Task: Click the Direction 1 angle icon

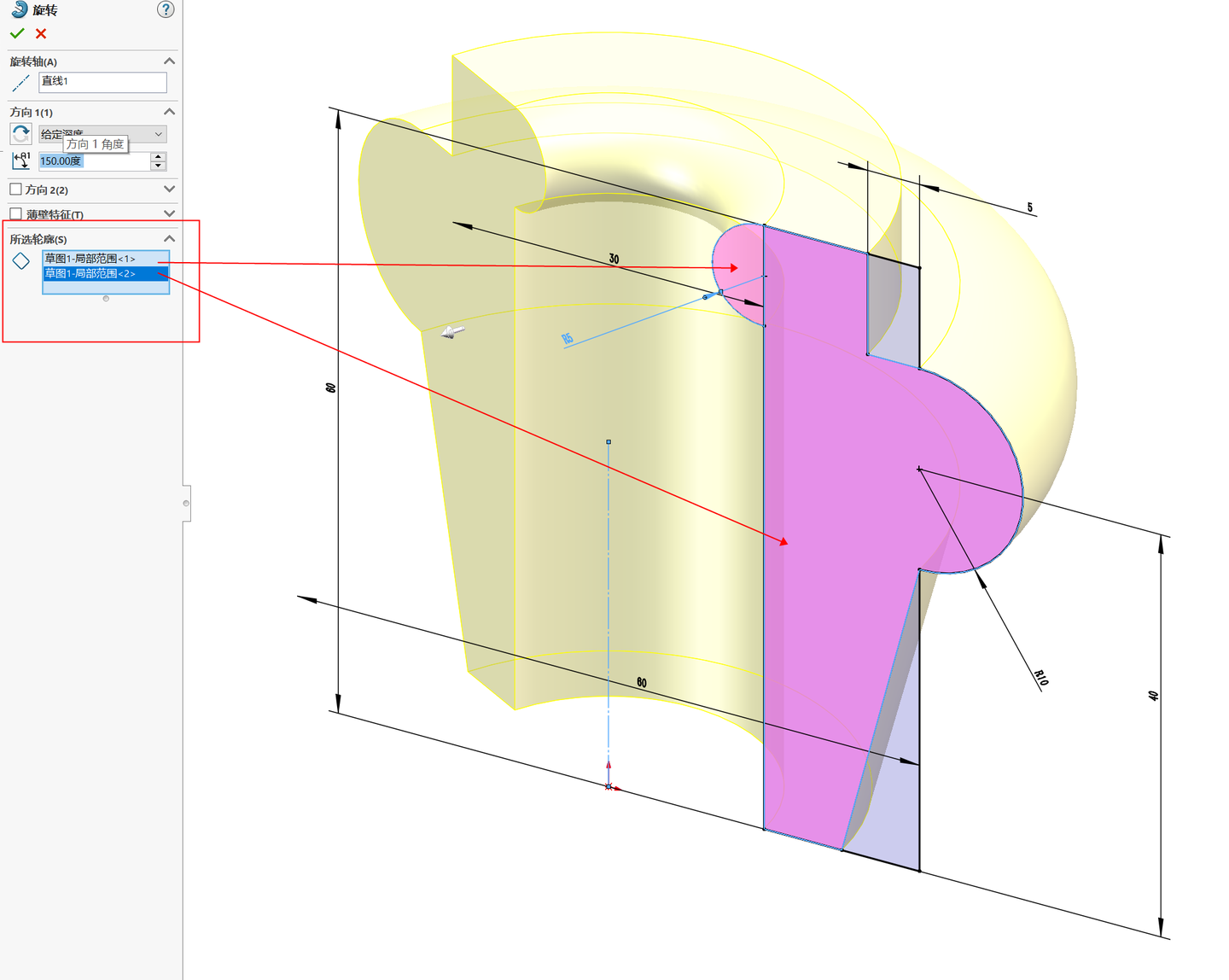Action: [20, 160]
